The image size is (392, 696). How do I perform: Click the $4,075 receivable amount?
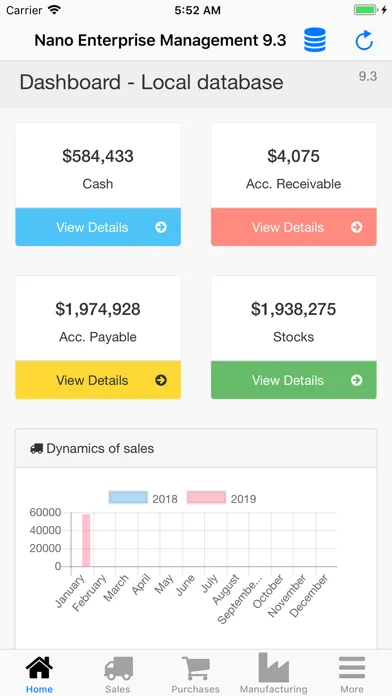293,156
